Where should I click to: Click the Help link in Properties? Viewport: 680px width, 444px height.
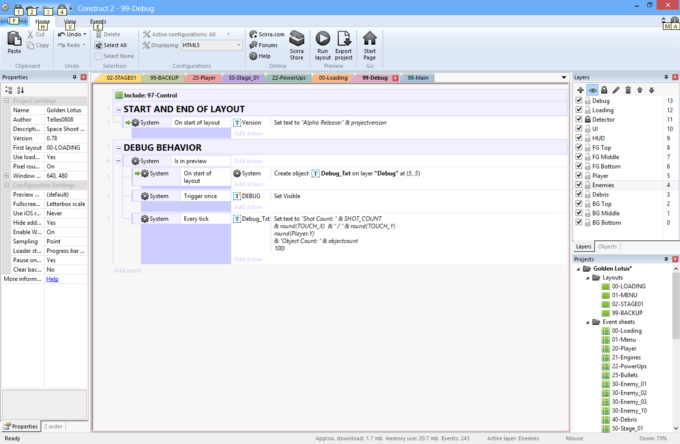tap(52, 279)
